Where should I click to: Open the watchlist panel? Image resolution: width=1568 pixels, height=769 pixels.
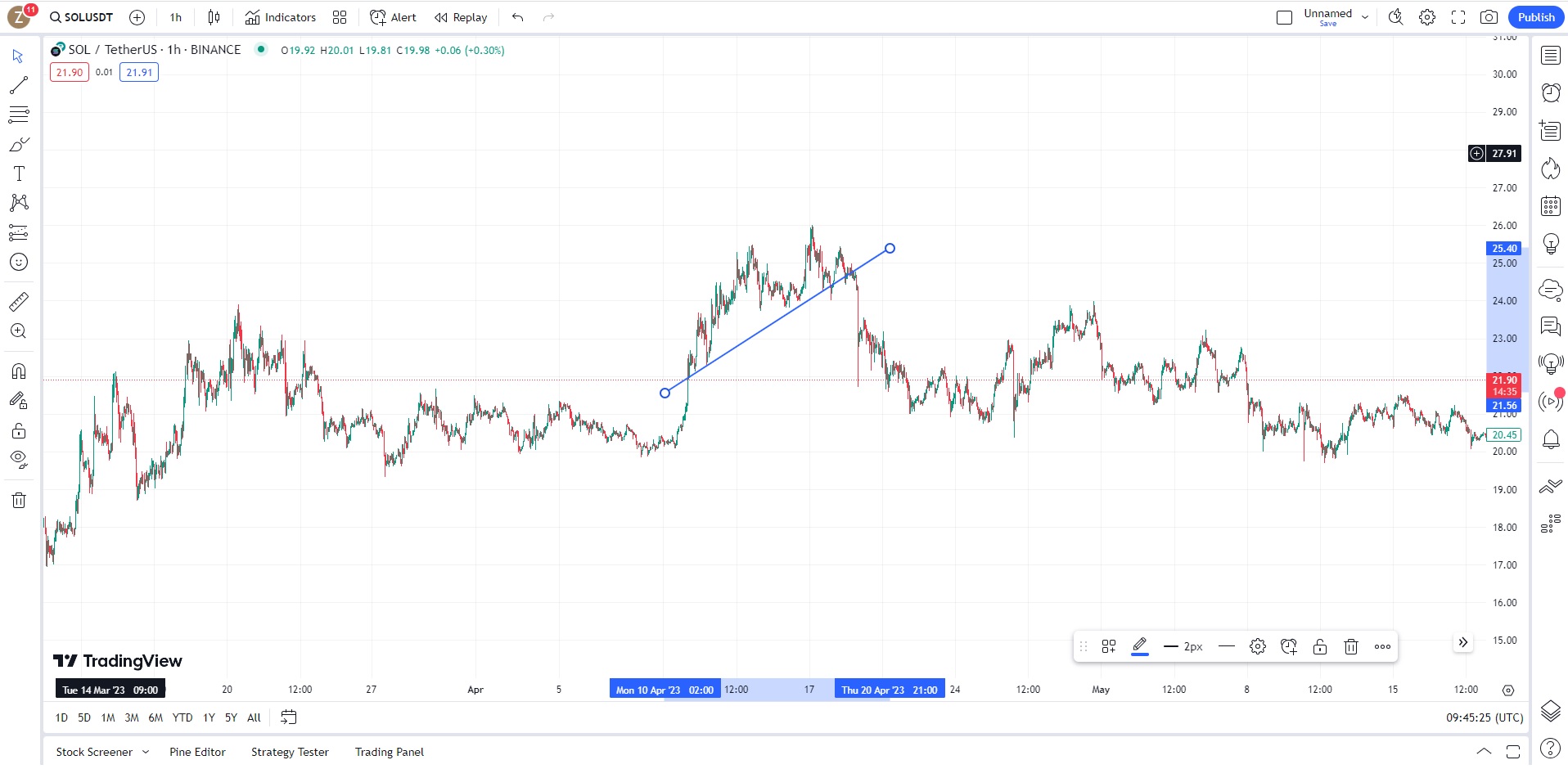[1551, 56]
